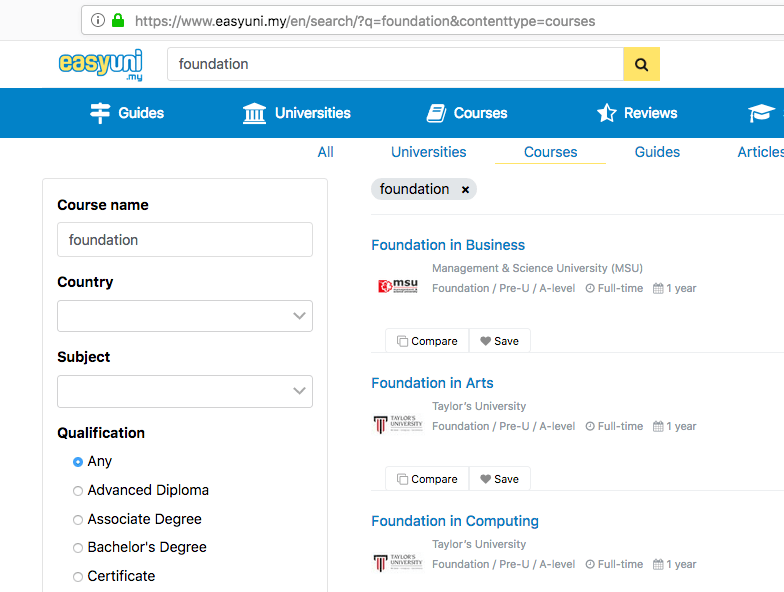Click Full-time clock icon for Foundation in Computing

pos(590,564)
